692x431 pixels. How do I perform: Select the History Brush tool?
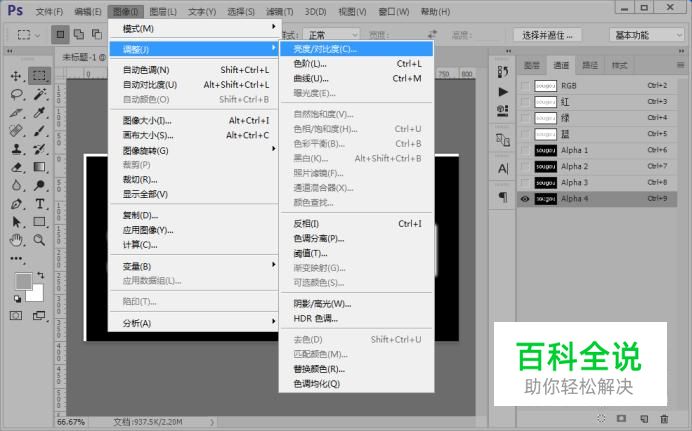[x=39, y=149]
